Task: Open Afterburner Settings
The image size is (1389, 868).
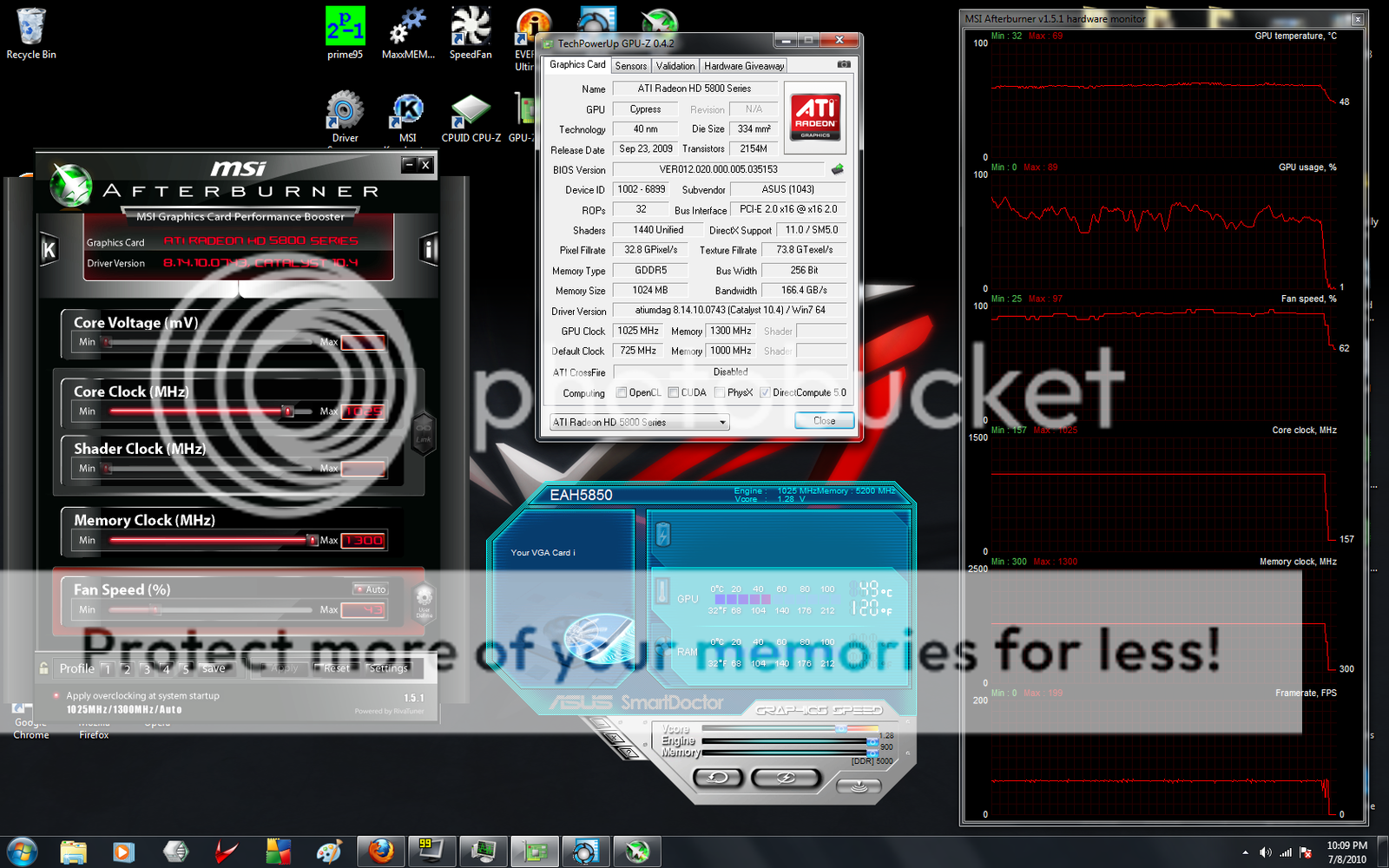Action: tap(387, 668)
